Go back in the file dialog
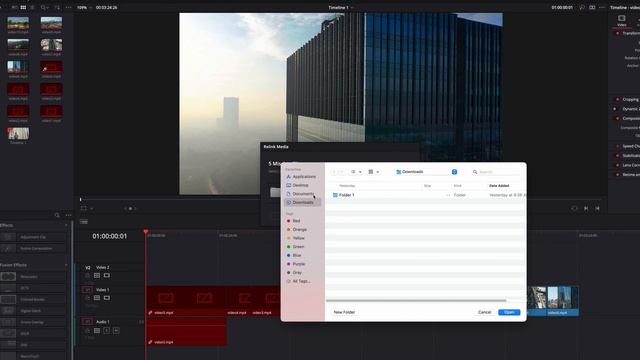 coord(334,172)
